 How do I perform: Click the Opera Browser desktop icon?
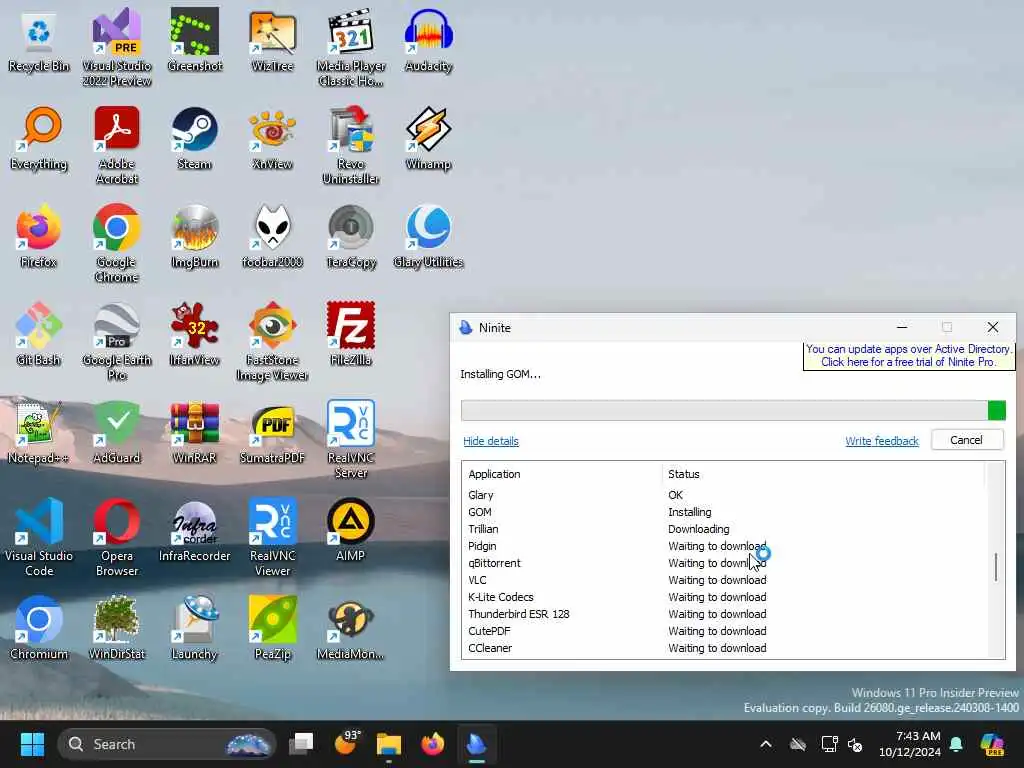117,537
